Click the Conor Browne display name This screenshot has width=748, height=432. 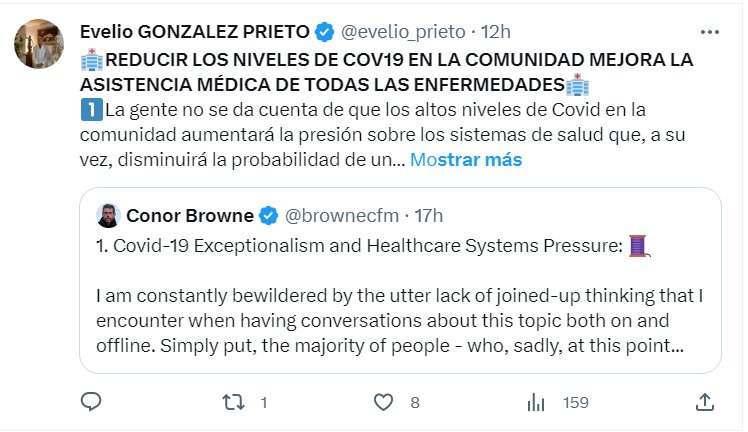(189, 215)
